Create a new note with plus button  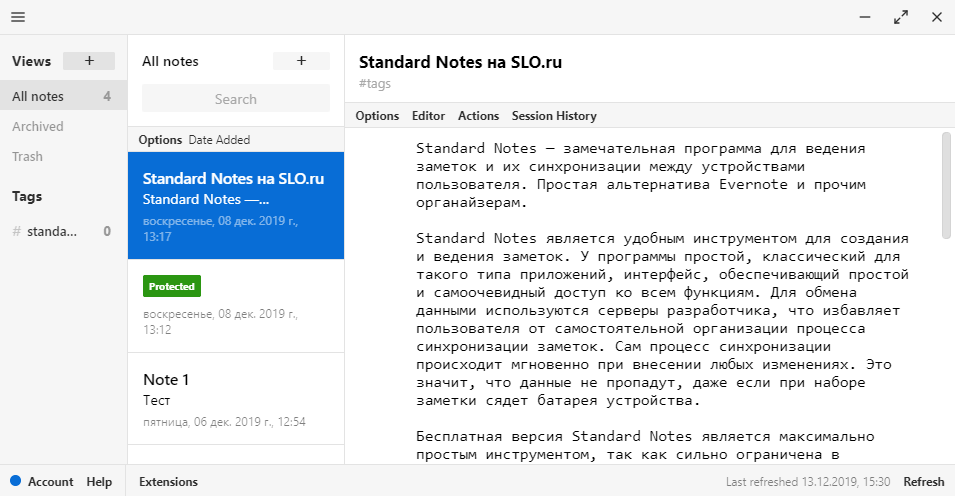301,61
